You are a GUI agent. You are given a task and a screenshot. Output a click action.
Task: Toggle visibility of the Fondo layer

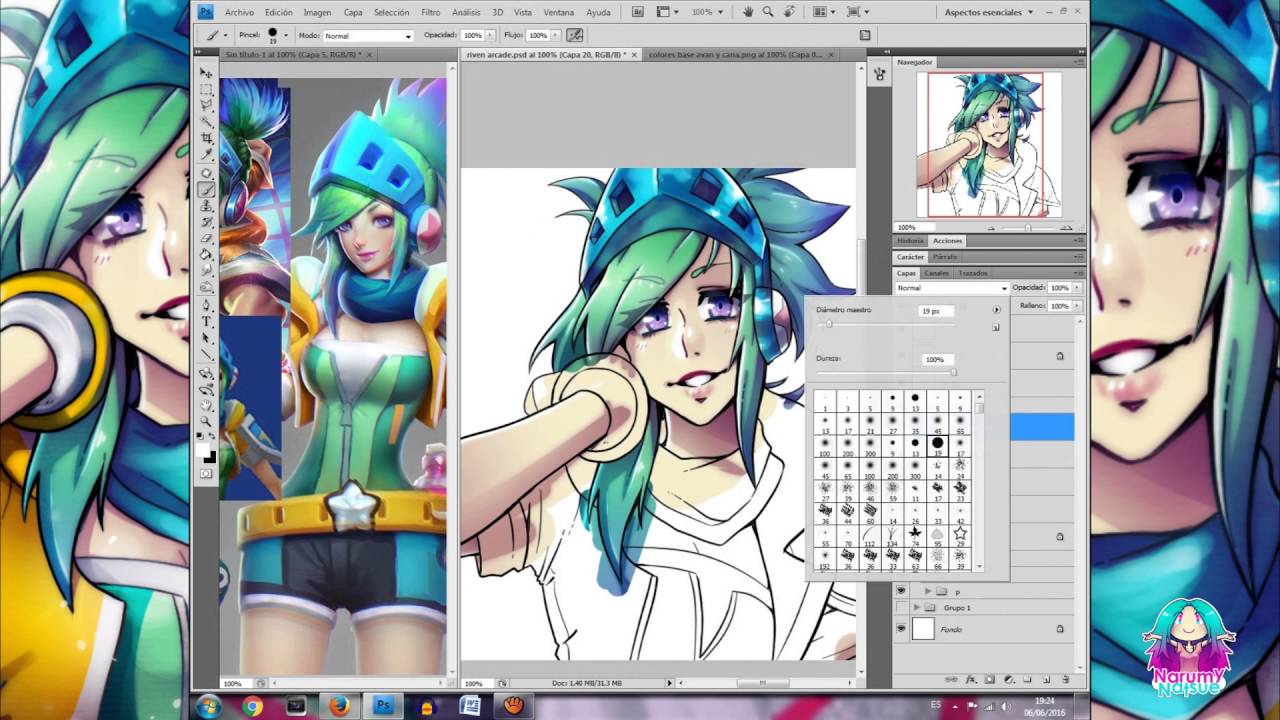click(901, 629)
